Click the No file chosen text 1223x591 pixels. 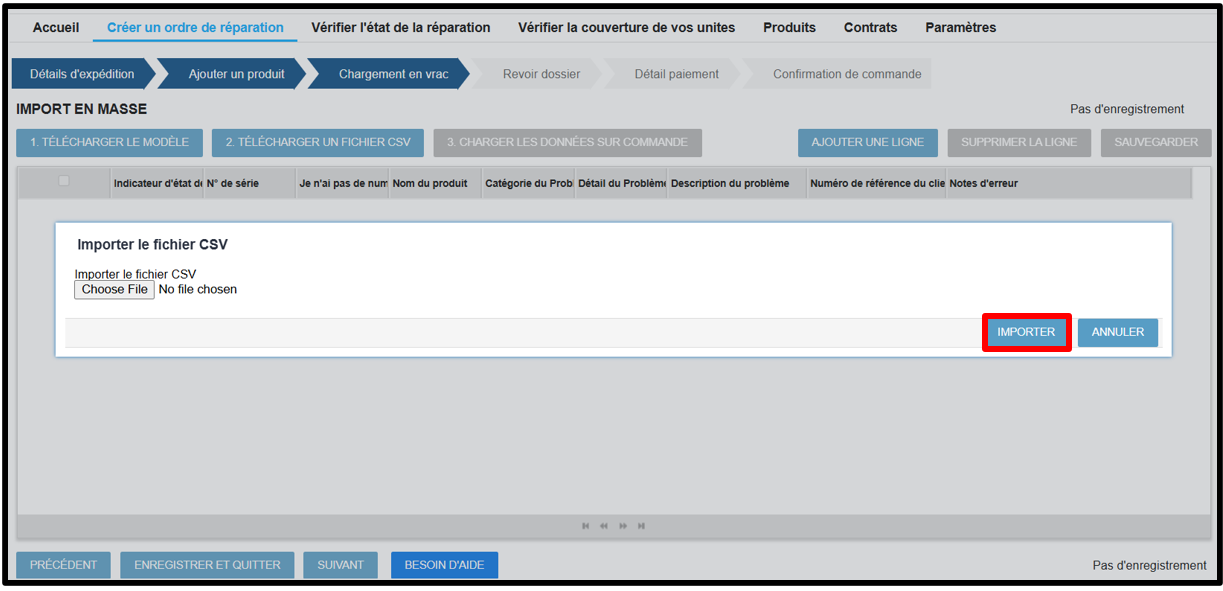coord(198,290)
